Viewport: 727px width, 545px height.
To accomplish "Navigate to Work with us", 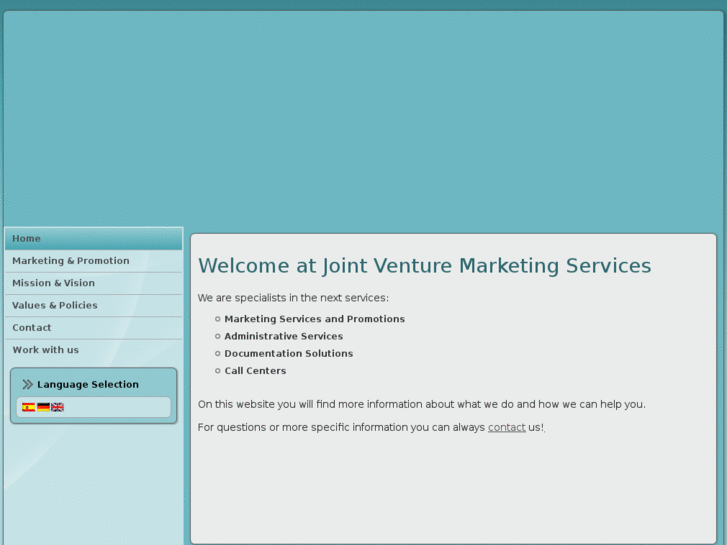I will click(x=45, y=350).
